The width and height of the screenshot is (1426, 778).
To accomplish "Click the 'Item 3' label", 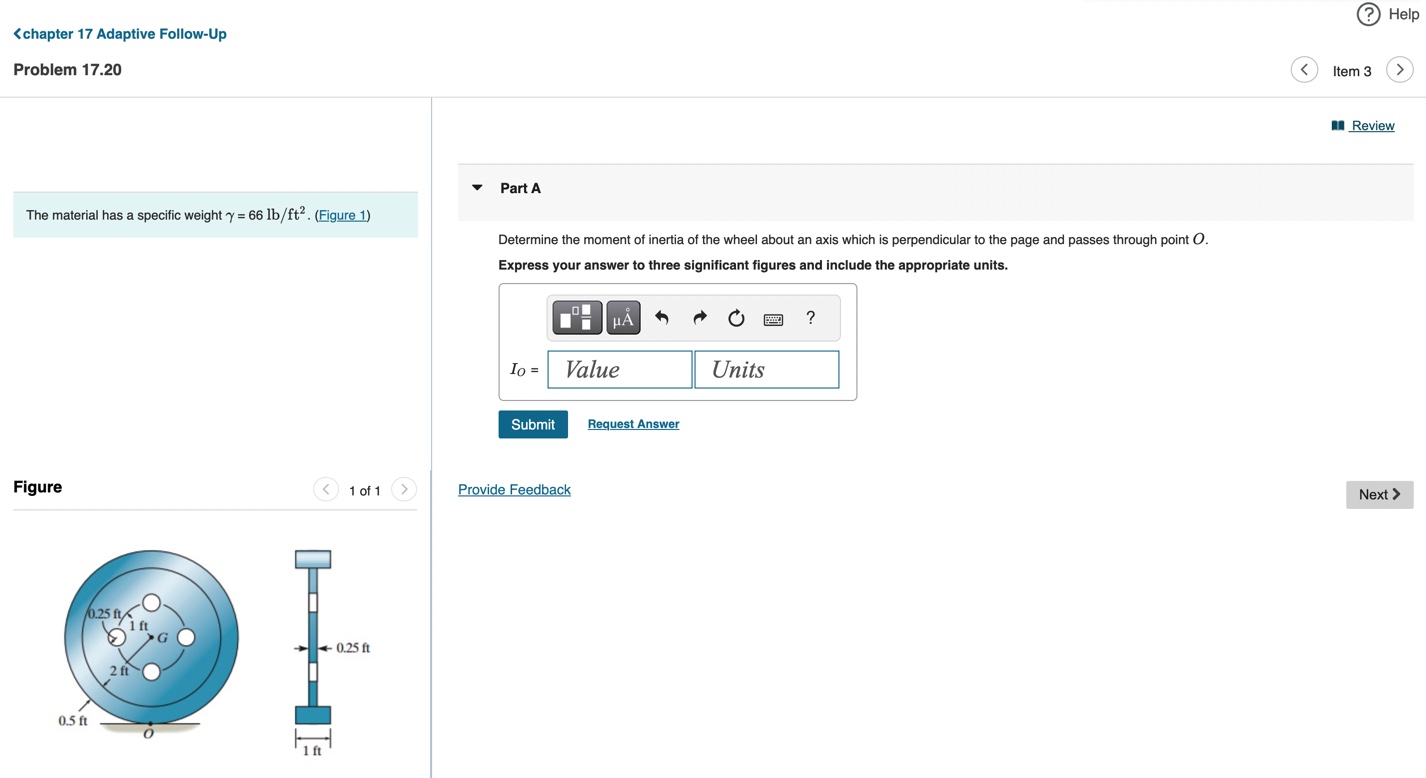I will (x=1352, y=71).
